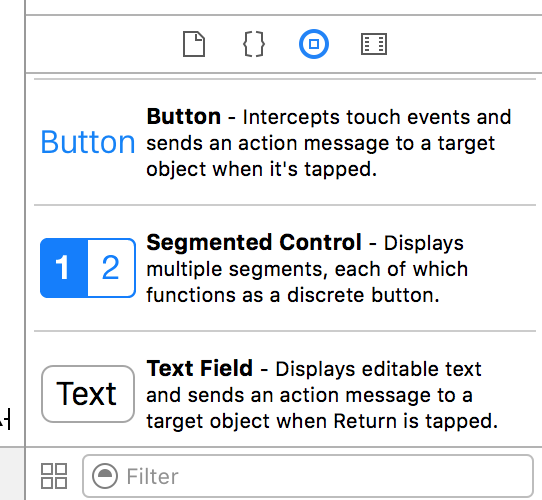
Task: Click the recent-items icon inside Filter field
Action: [105, 476]
